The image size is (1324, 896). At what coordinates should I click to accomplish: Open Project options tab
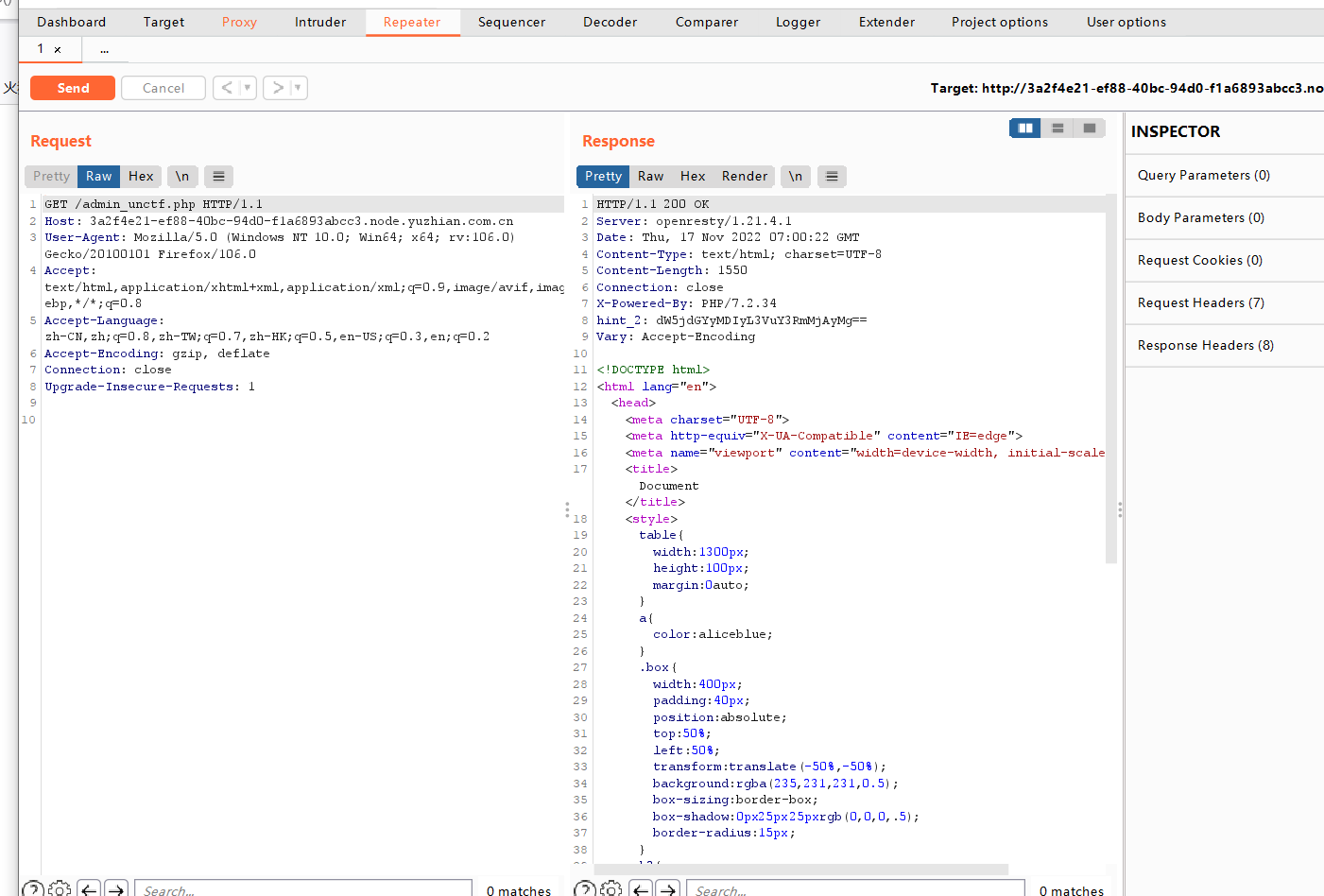click(x=999, y=22)
